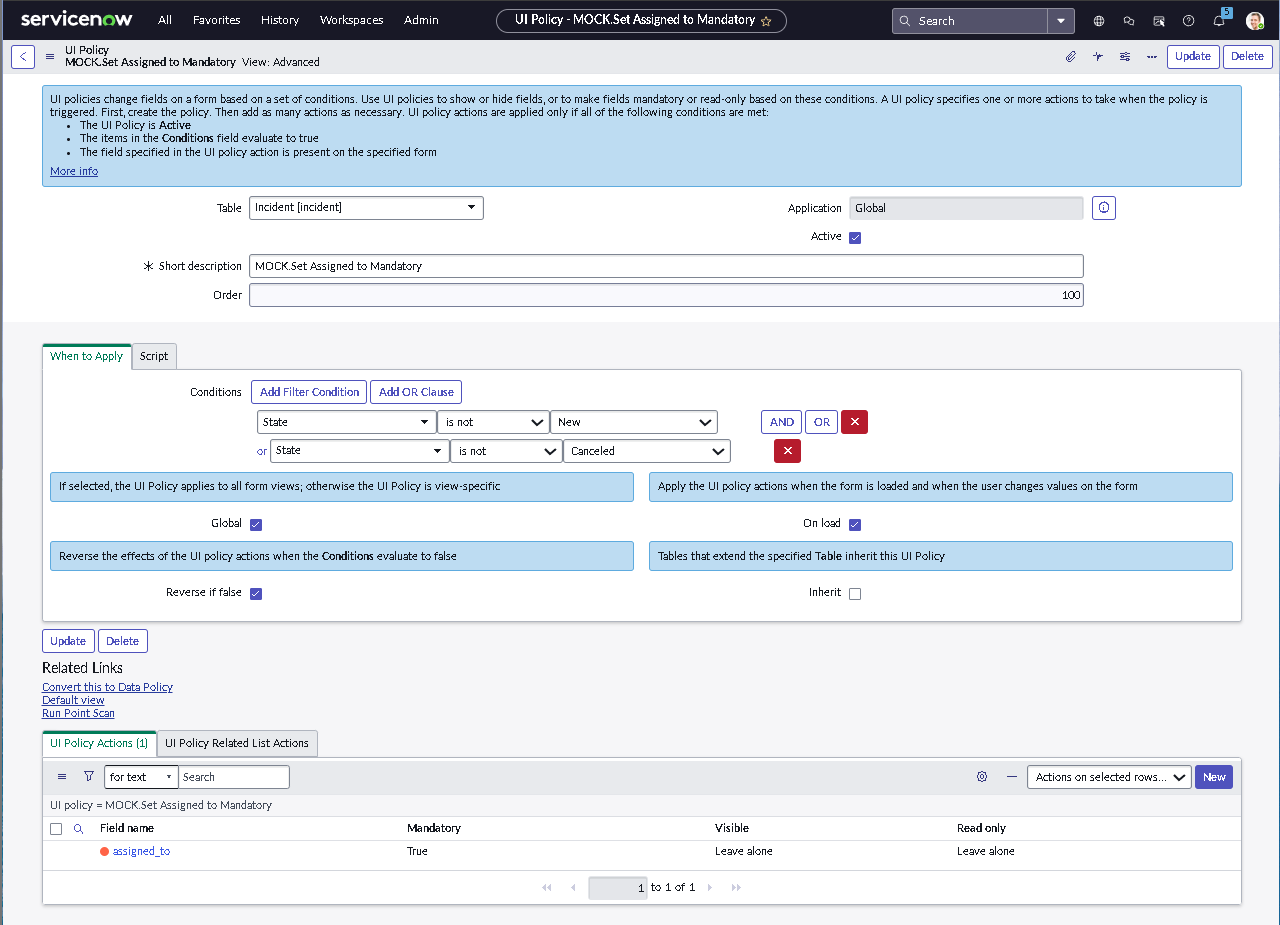Open the Actions on selected rows dropdown
This screenshot has width=1280, height=925.
[1108, 776]
